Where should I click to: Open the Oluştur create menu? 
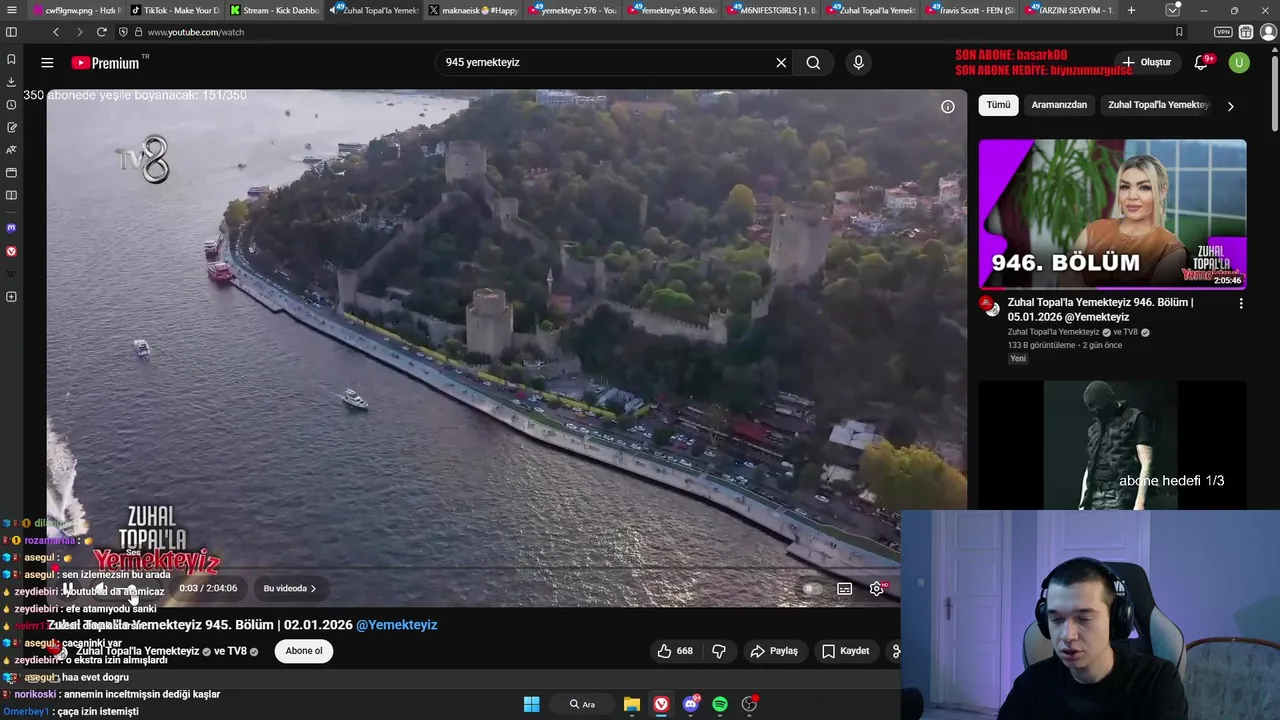click(x=1146, y=62)
